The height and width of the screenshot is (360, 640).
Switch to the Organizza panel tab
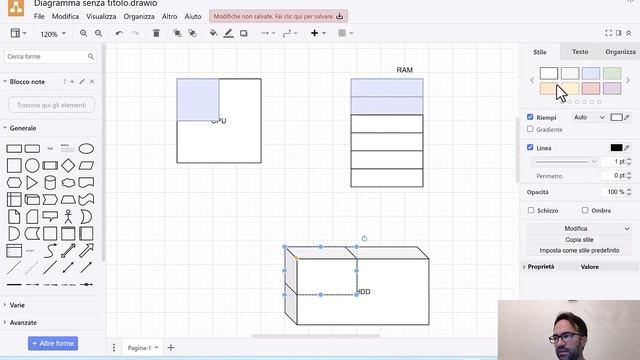click(620, 52)
